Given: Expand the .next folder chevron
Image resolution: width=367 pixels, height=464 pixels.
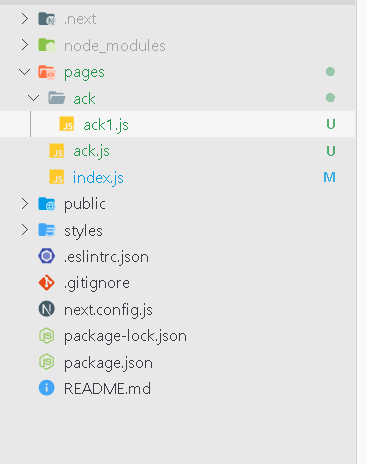Looking at the screenshot, I should (25, 19).
